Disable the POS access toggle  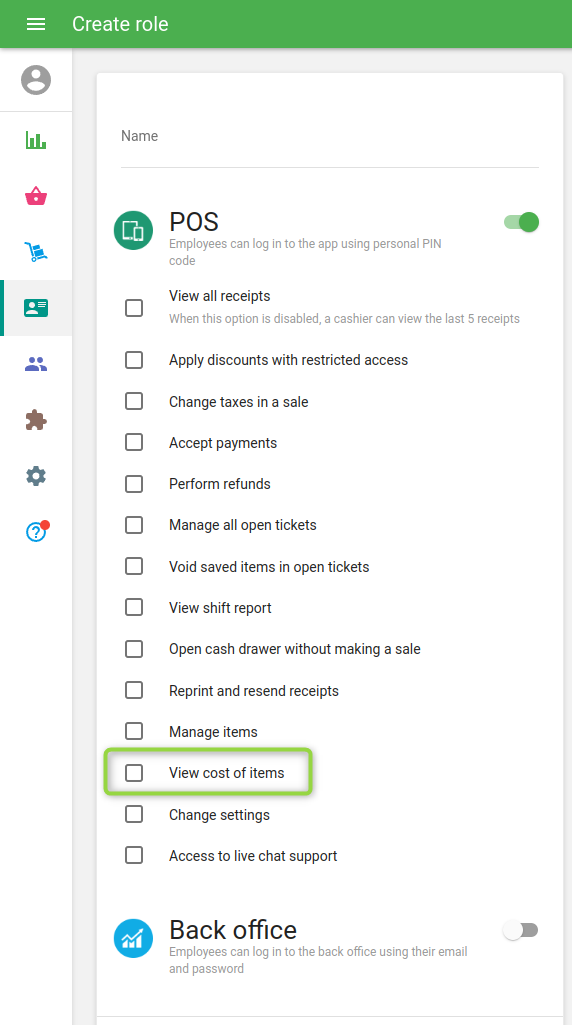point(521,222)
